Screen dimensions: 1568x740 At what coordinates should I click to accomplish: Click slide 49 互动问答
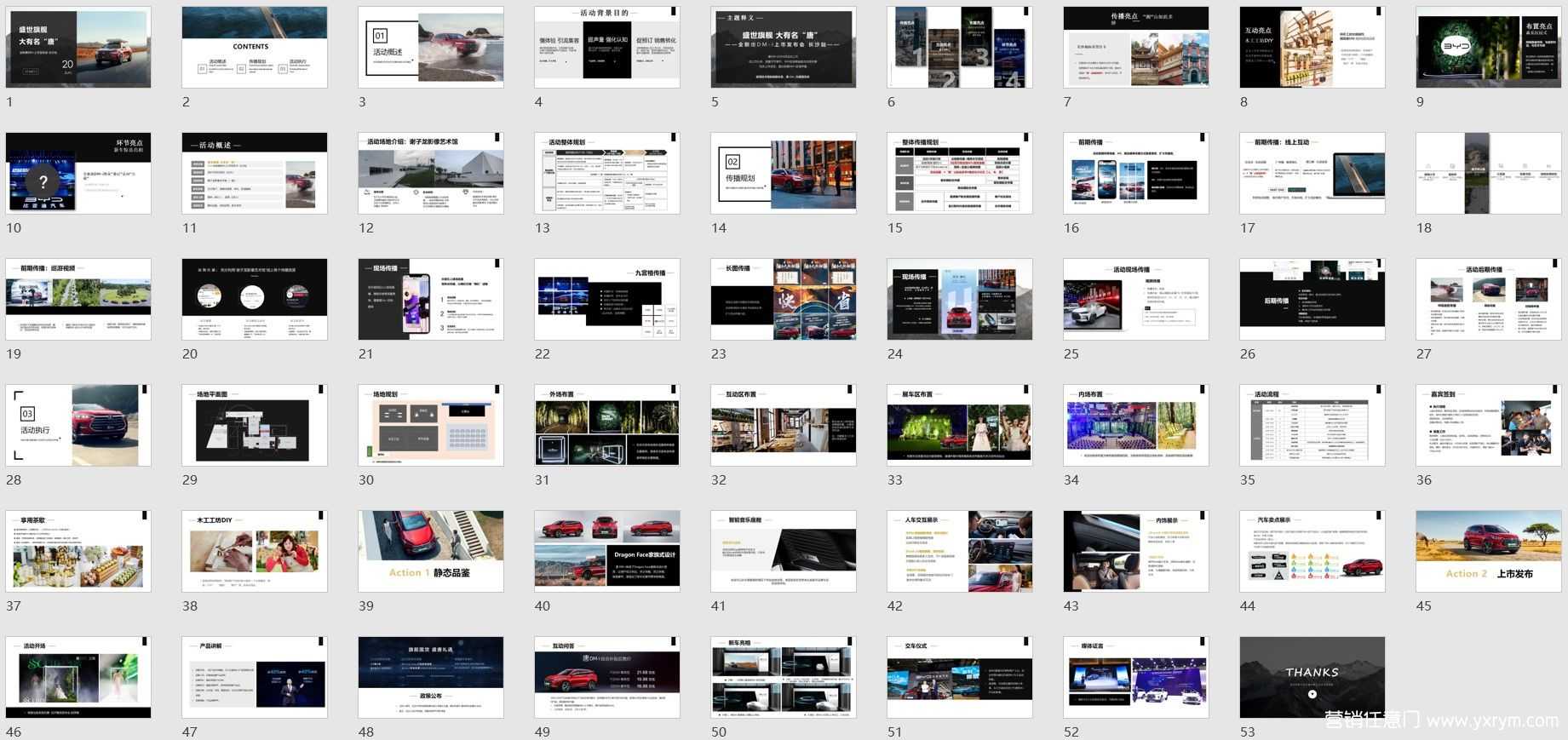click(607, 677)
